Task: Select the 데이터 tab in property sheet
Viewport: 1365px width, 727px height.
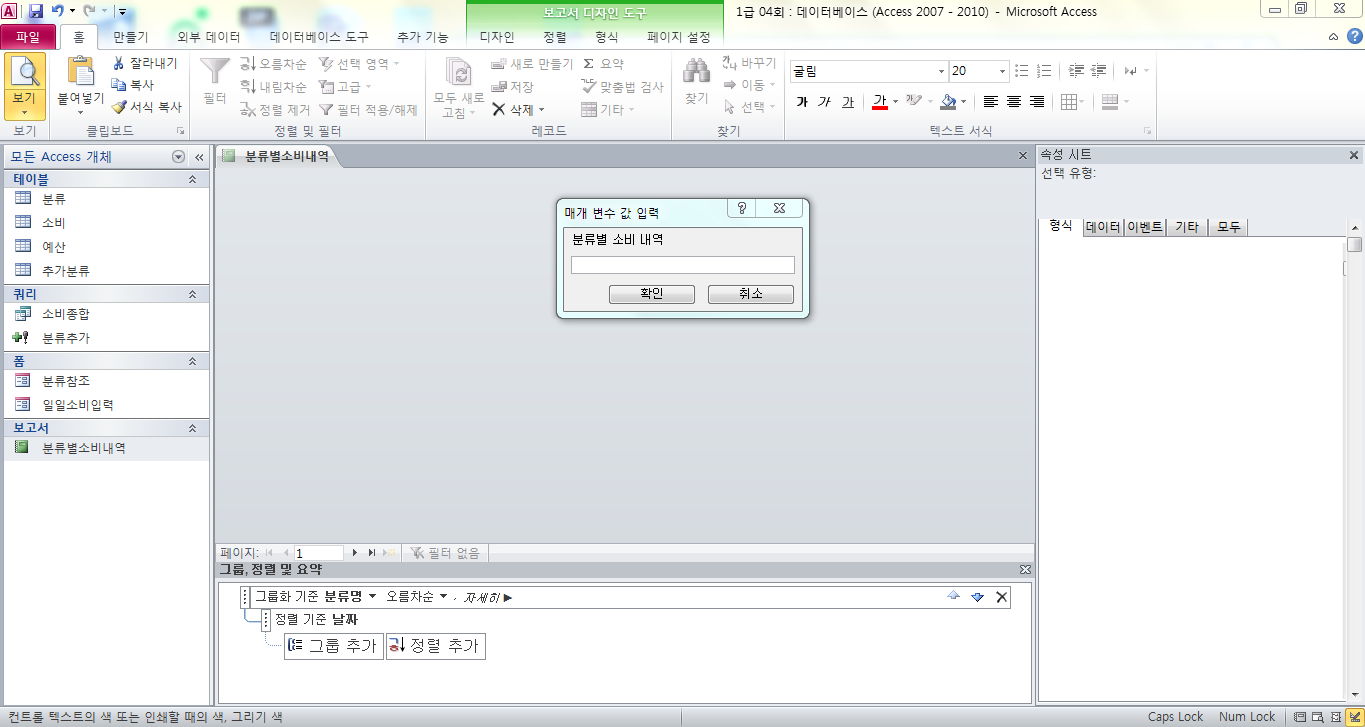Action: [1103, 227]
